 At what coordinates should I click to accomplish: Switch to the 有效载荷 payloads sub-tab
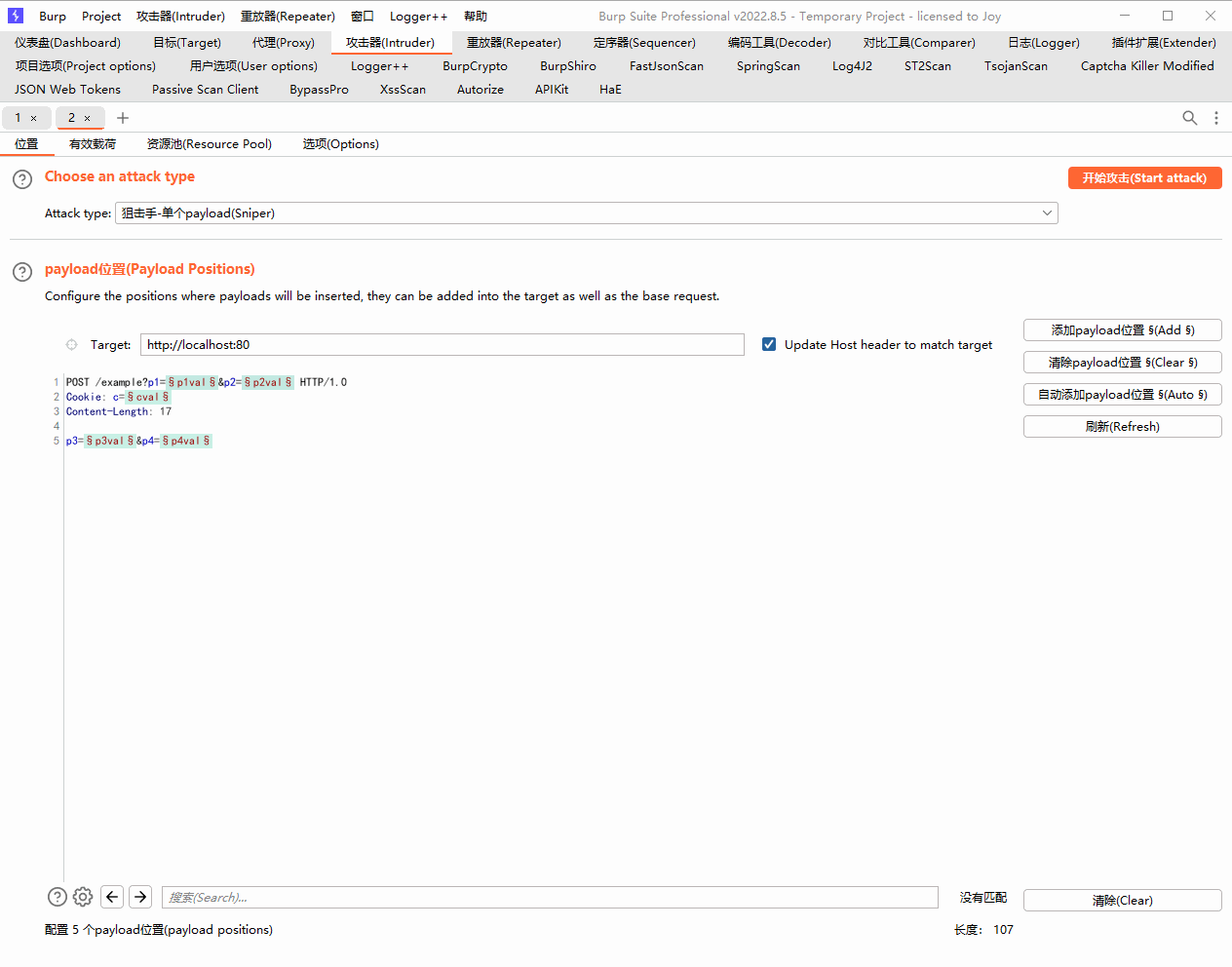(x=93, y=144)
